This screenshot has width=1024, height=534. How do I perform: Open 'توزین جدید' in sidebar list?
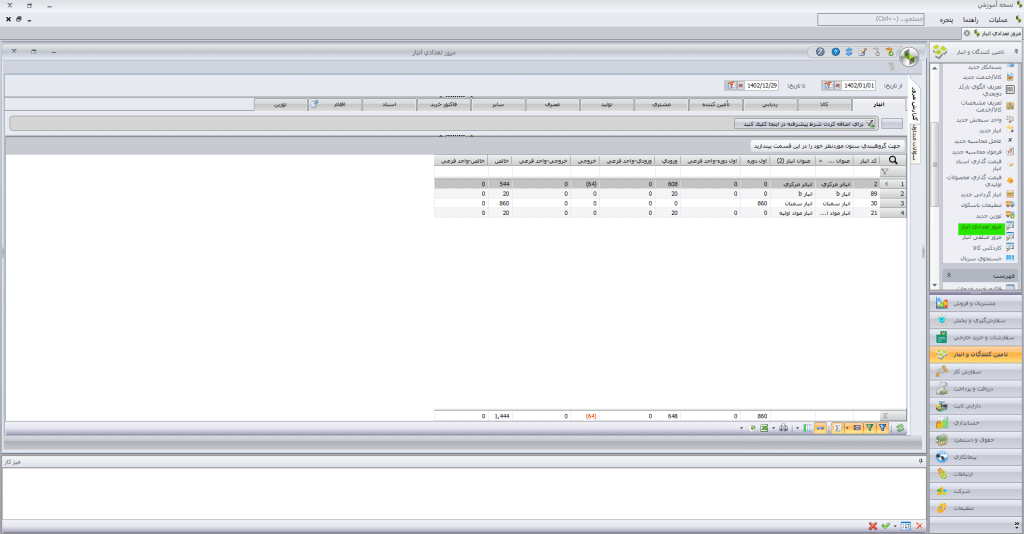click(988, 215)
